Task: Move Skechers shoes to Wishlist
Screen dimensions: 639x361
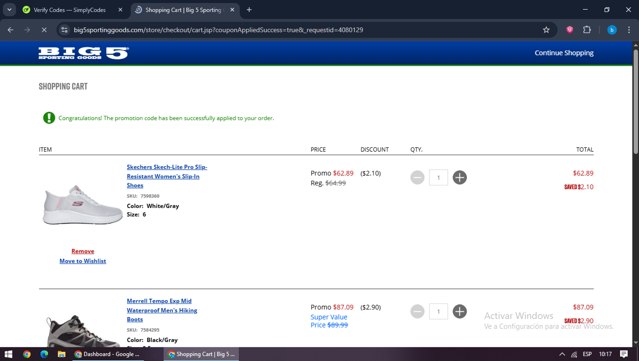Action: (83, 261)
